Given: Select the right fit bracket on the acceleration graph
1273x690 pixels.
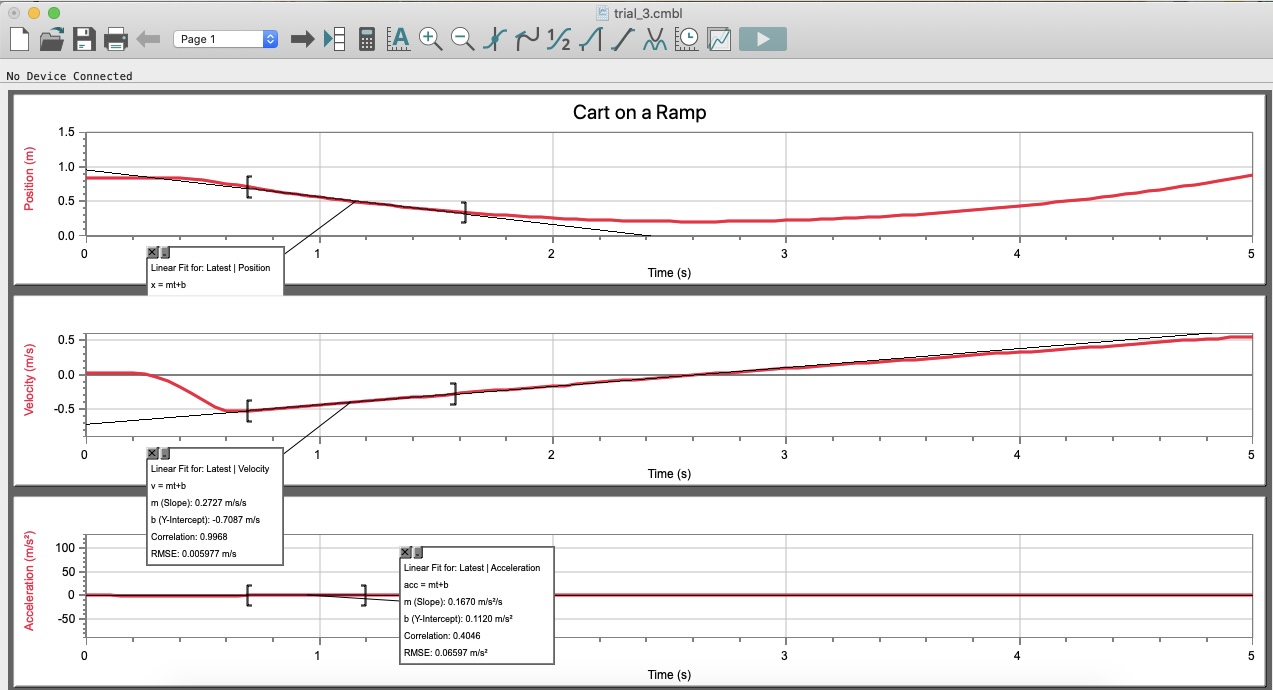Looking at the screenshot, I should (364, 595).
